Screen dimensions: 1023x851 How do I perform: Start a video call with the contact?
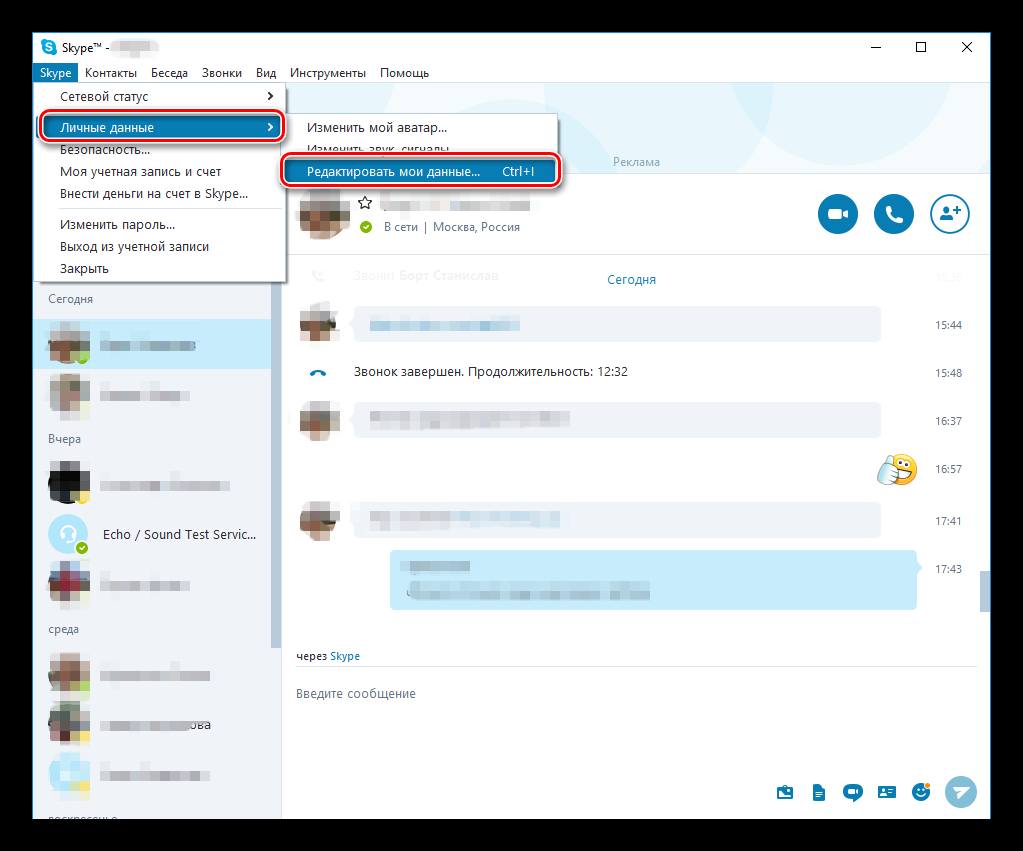click(838, 213)
